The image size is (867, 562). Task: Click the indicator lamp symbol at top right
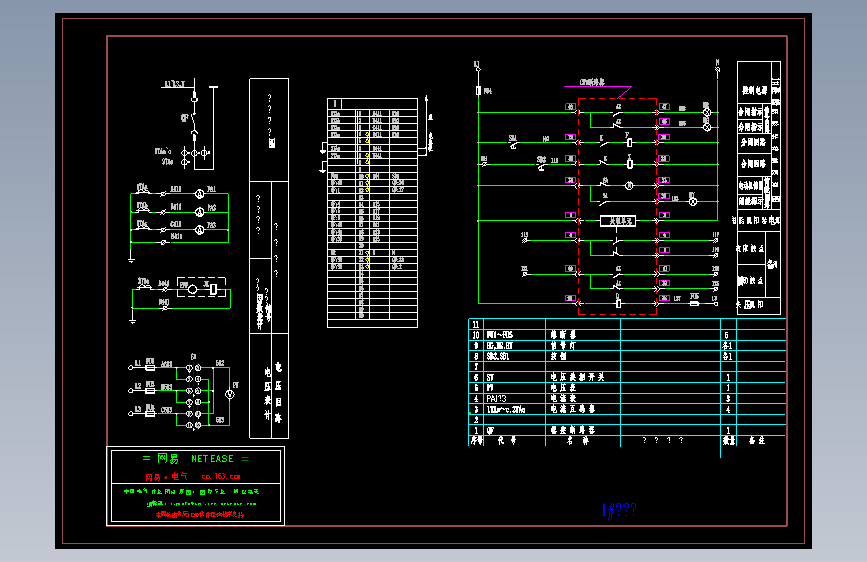tap(707, 112)
